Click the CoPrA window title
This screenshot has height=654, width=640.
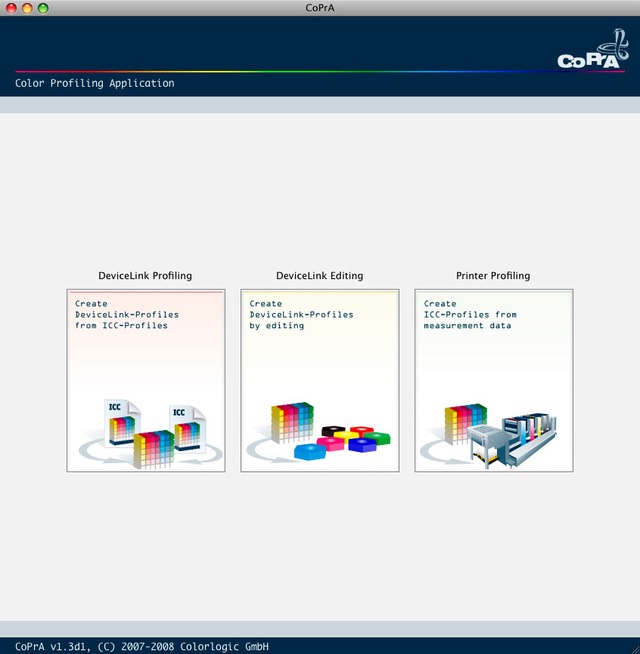[320, 8]
